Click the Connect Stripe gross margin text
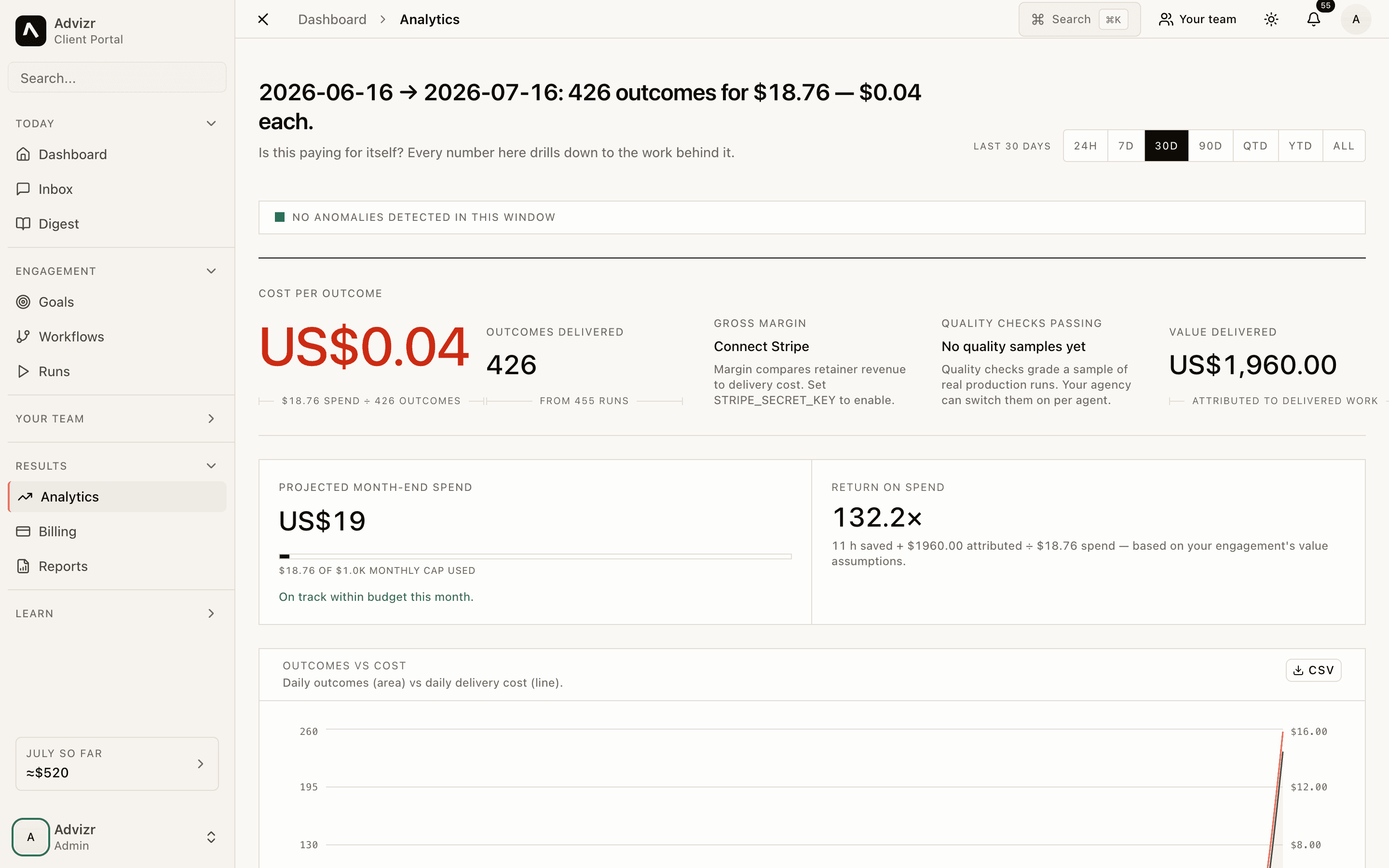 click(x=761, y=347)
